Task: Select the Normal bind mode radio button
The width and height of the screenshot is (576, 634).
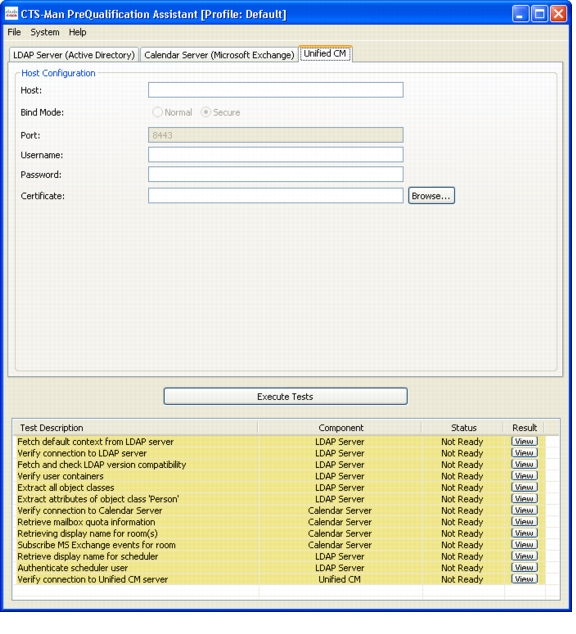Action: point(157,112)
